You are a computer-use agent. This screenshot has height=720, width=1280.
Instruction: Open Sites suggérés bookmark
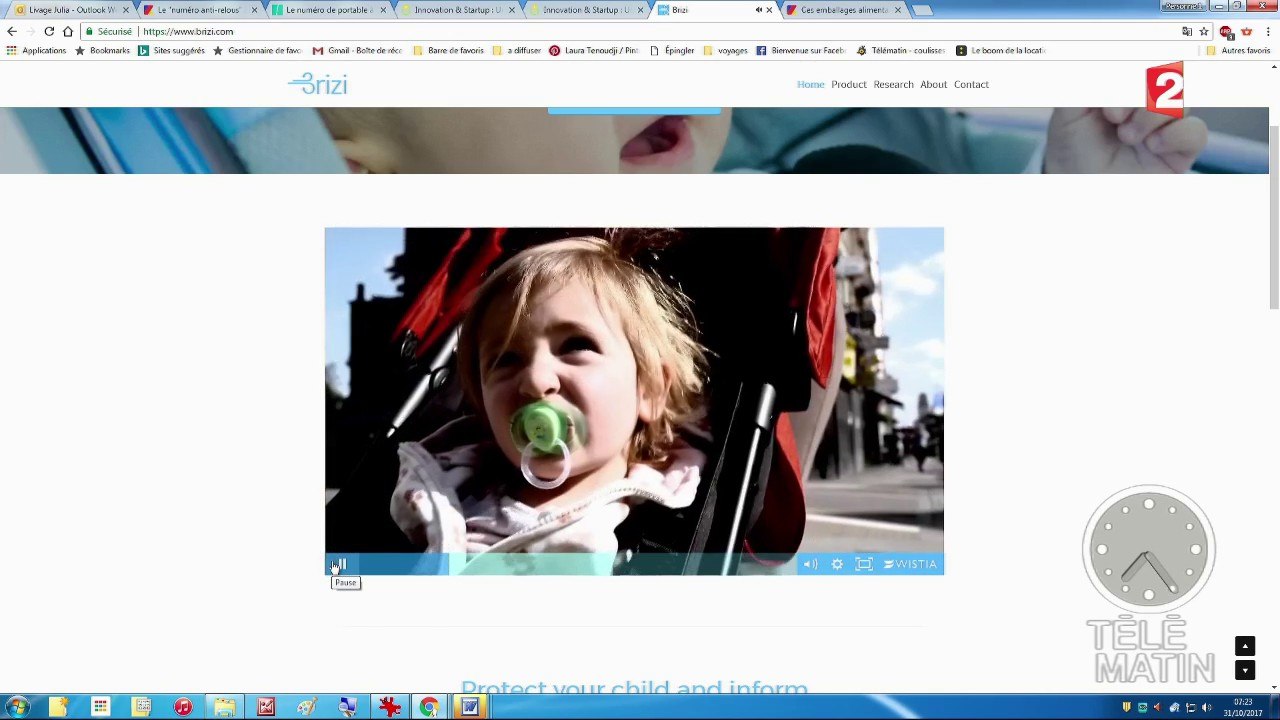point(171,50)
